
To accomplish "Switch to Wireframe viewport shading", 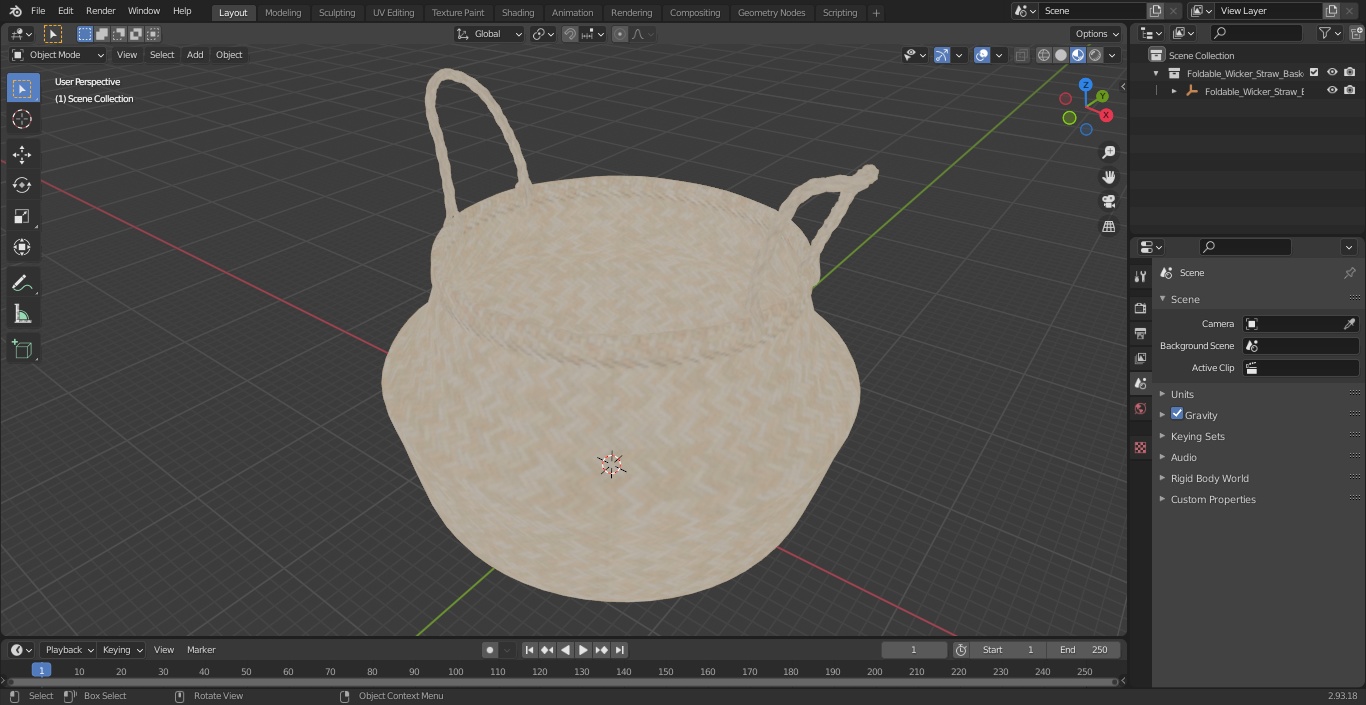I will pos(1044,55).
